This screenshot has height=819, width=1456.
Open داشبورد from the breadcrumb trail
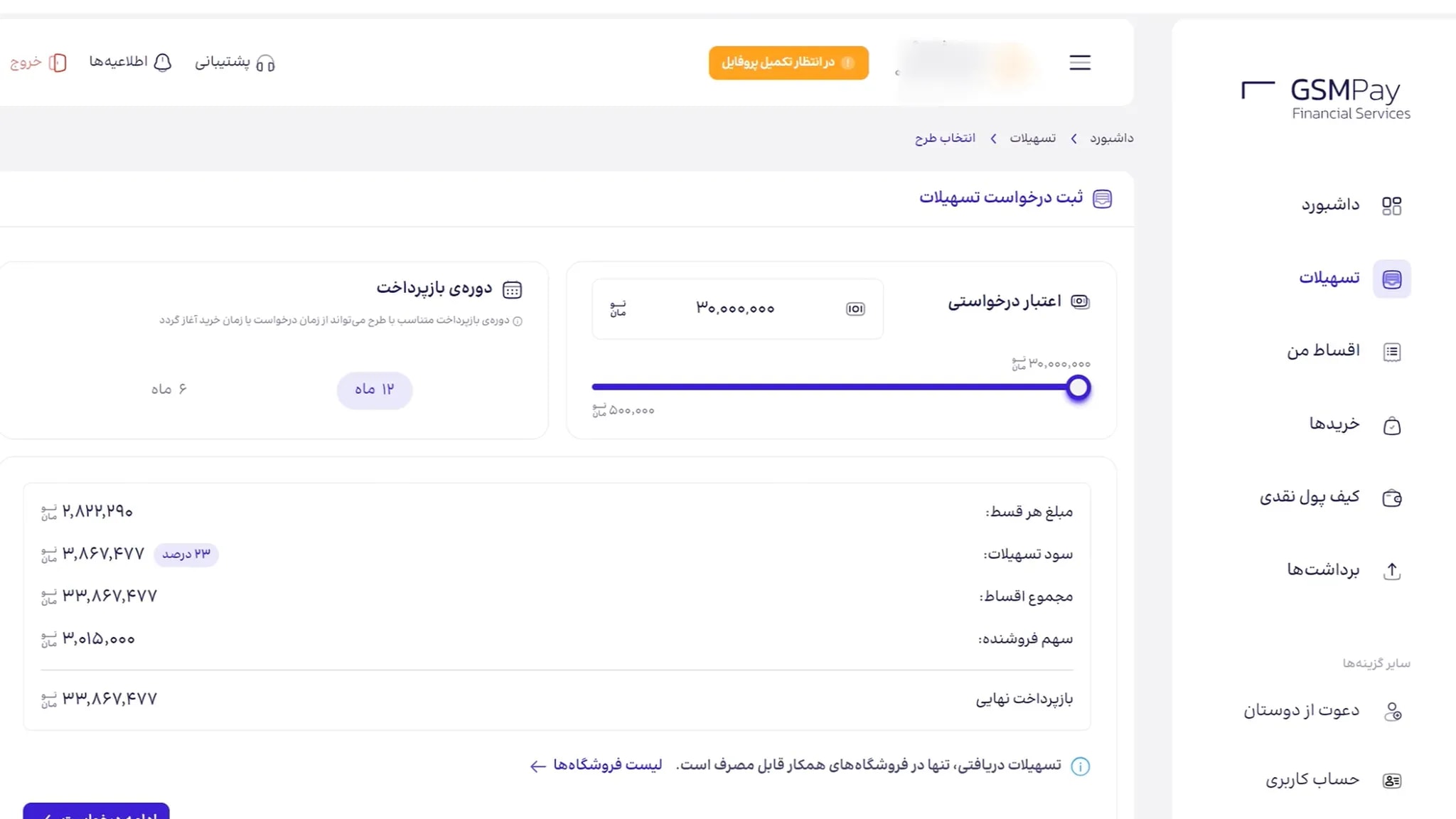coord(1110,138)
